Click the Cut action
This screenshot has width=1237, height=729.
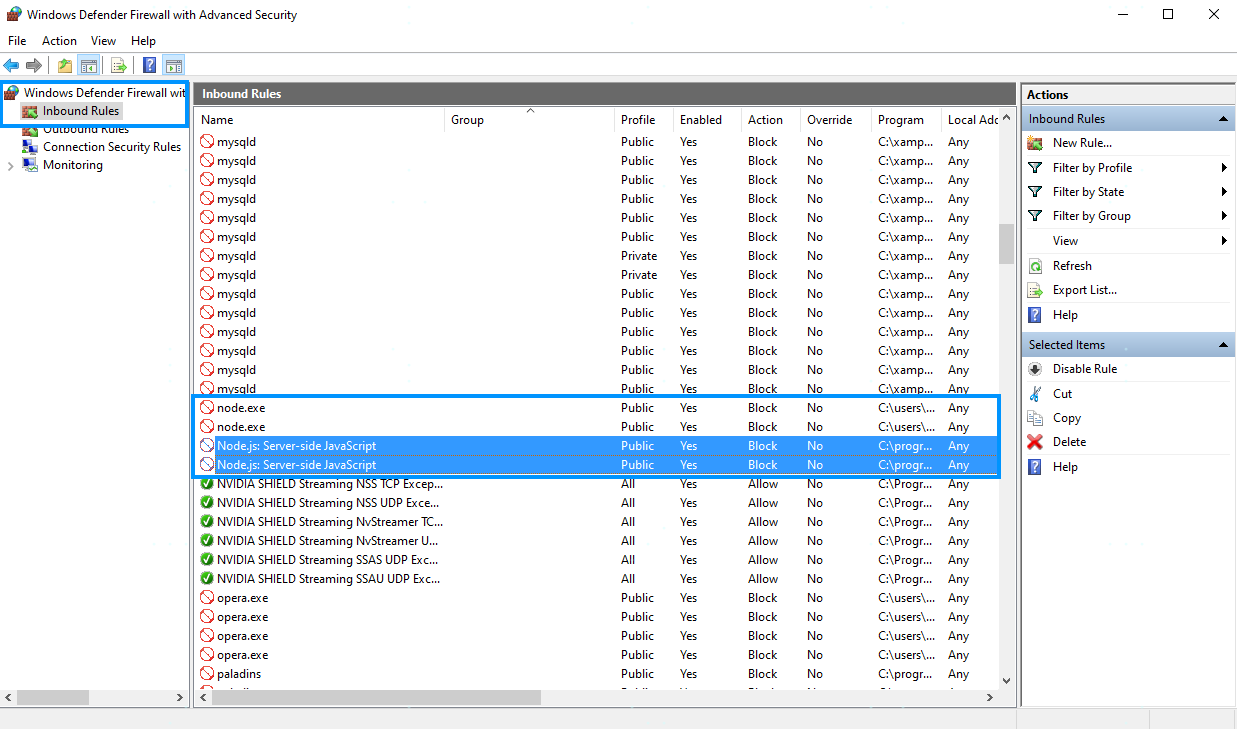(x=1062, y=394)
